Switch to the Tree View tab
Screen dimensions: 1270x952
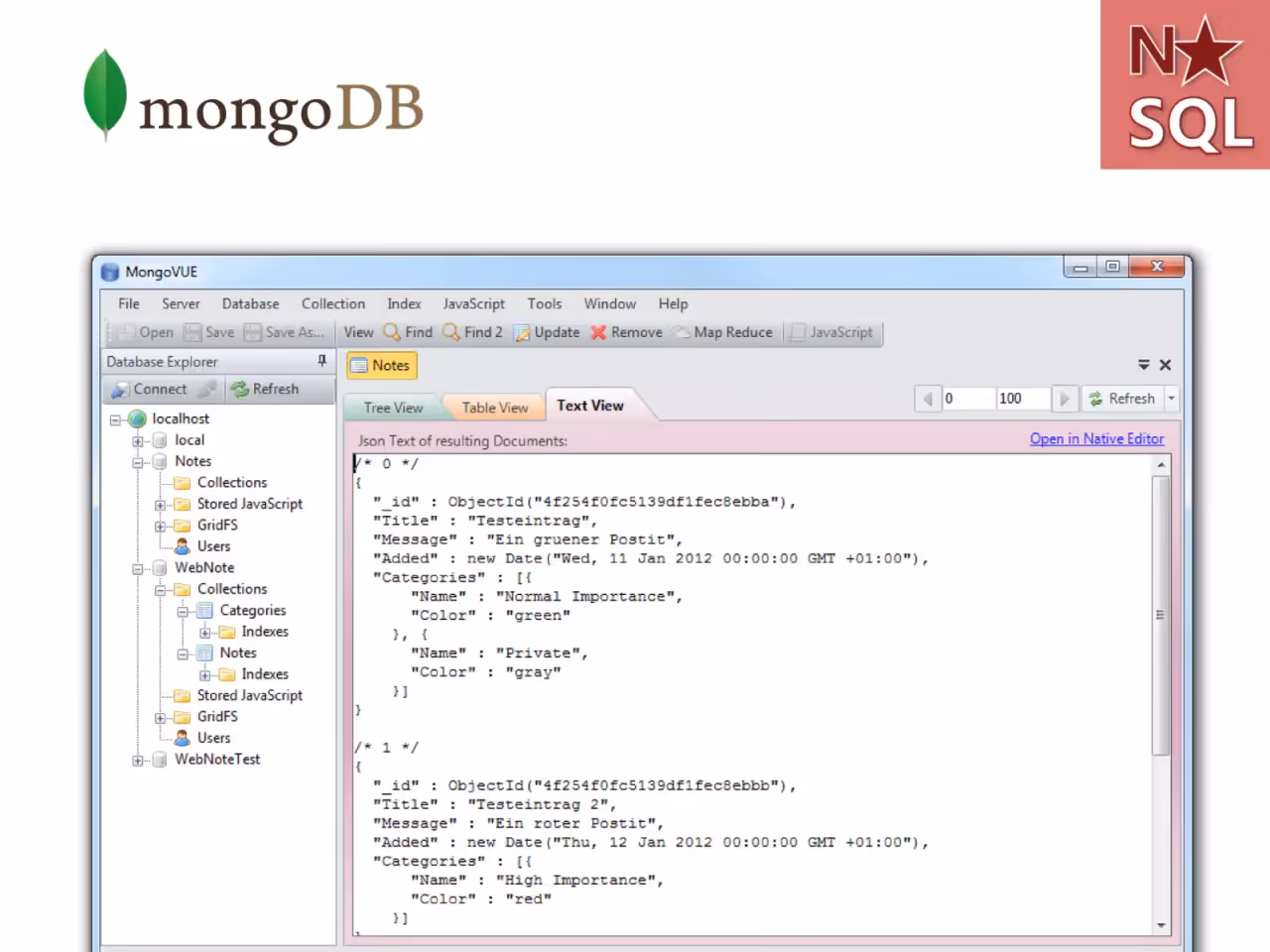click(393, 408)
